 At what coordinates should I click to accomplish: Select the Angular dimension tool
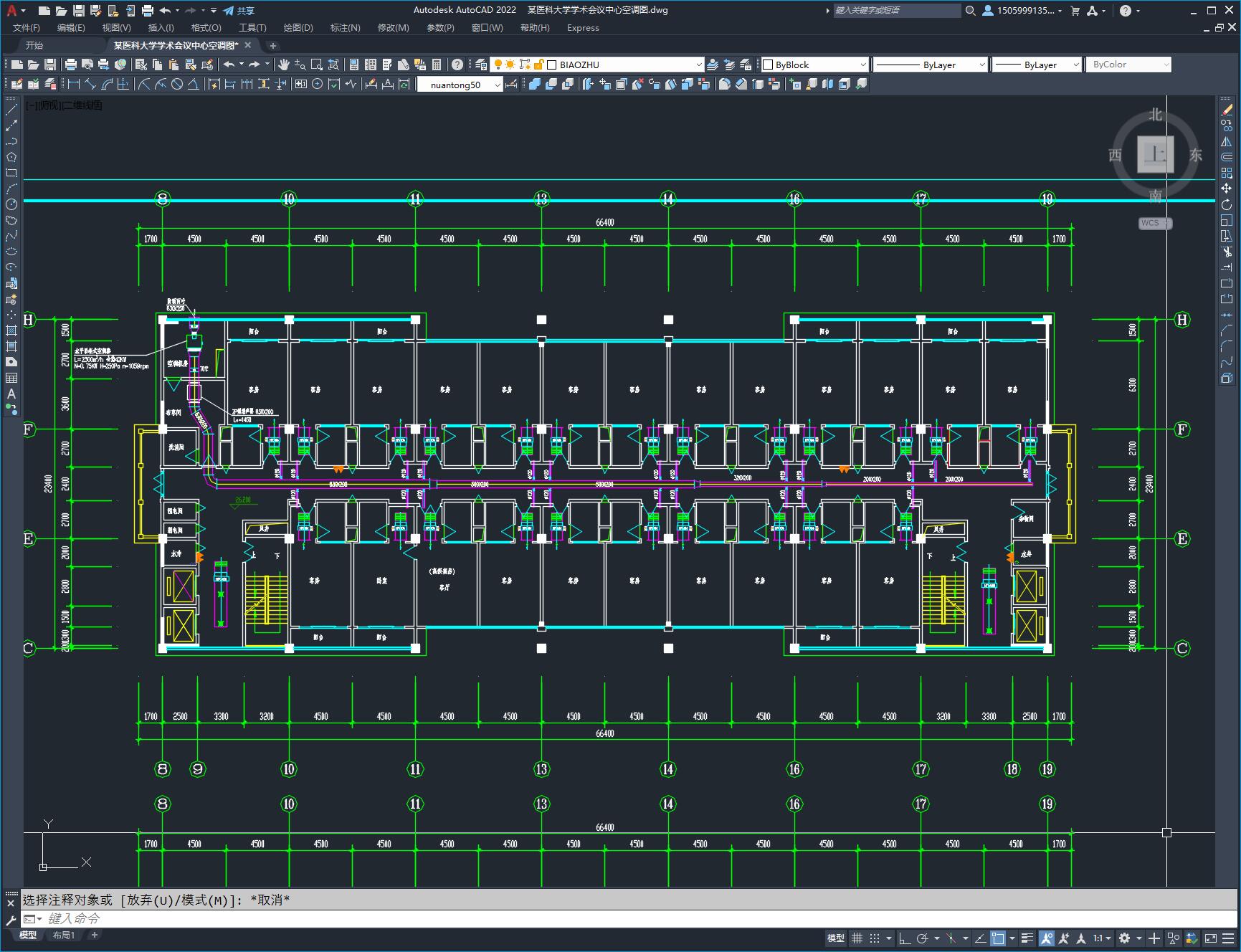(x=194, y=85)
